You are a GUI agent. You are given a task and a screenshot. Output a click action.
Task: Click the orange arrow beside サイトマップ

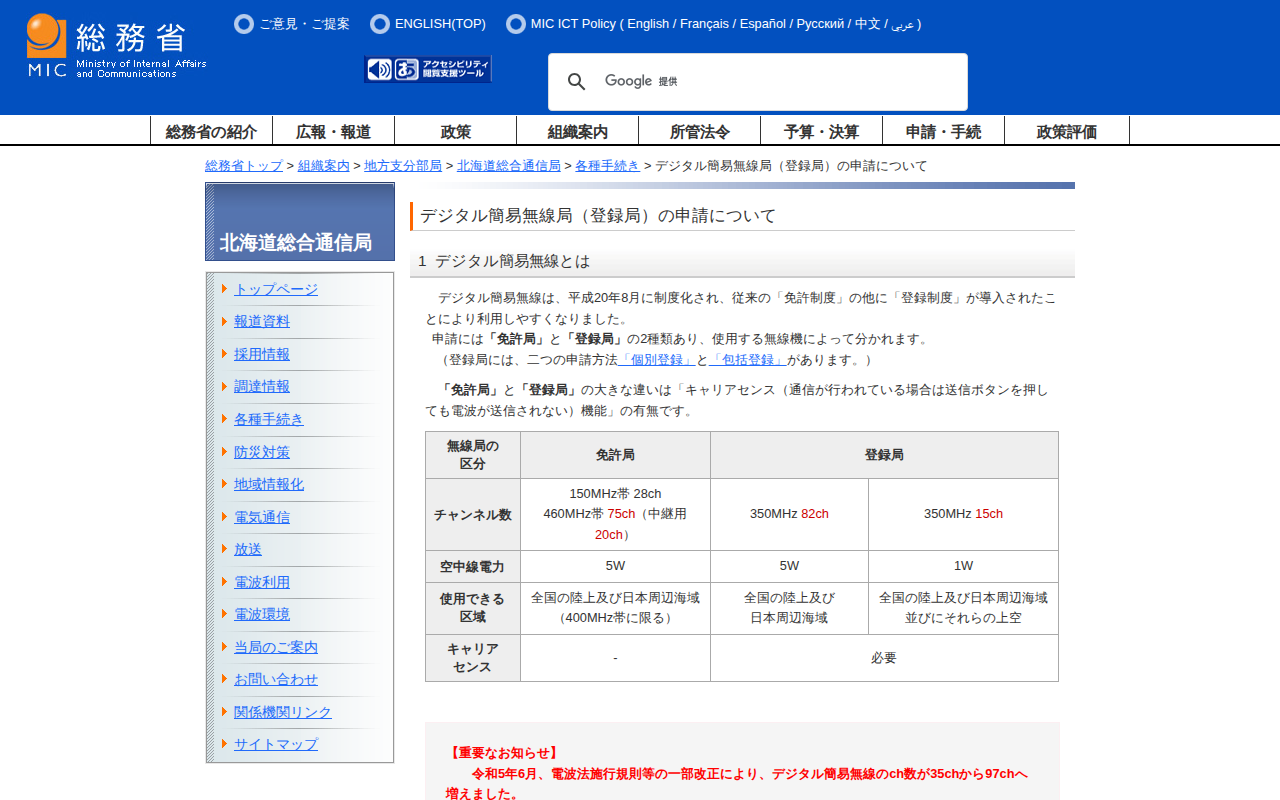point(225,744)
